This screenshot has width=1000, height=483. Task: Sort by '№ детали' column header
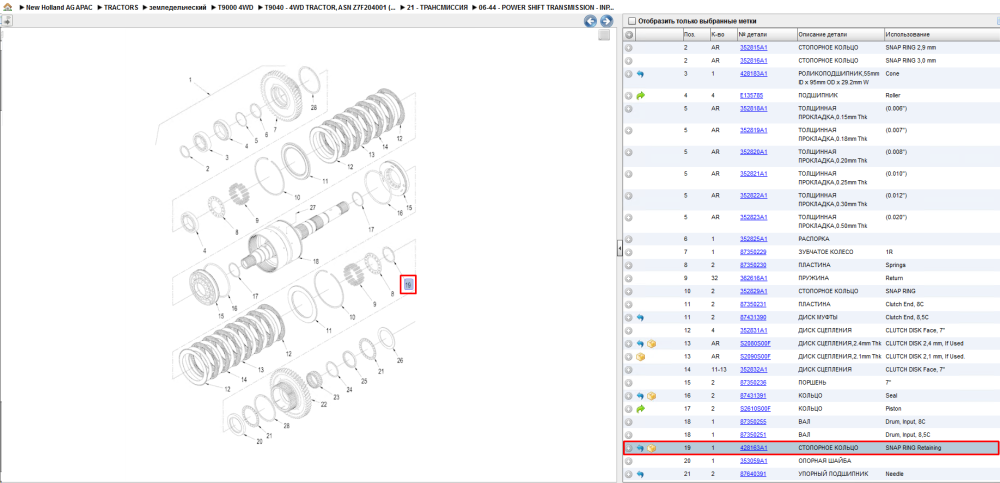[x=767, y=34]
